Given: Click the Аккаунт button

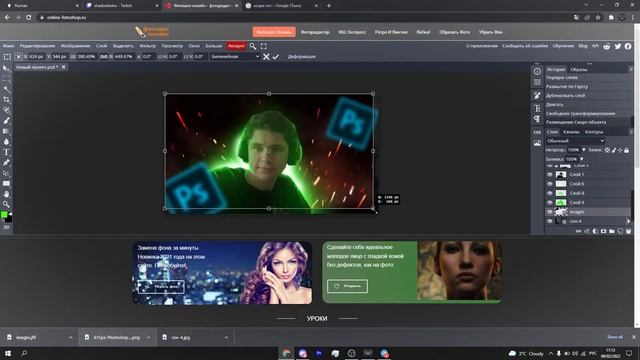Looking at the screenshot, I should pos(236,46).
